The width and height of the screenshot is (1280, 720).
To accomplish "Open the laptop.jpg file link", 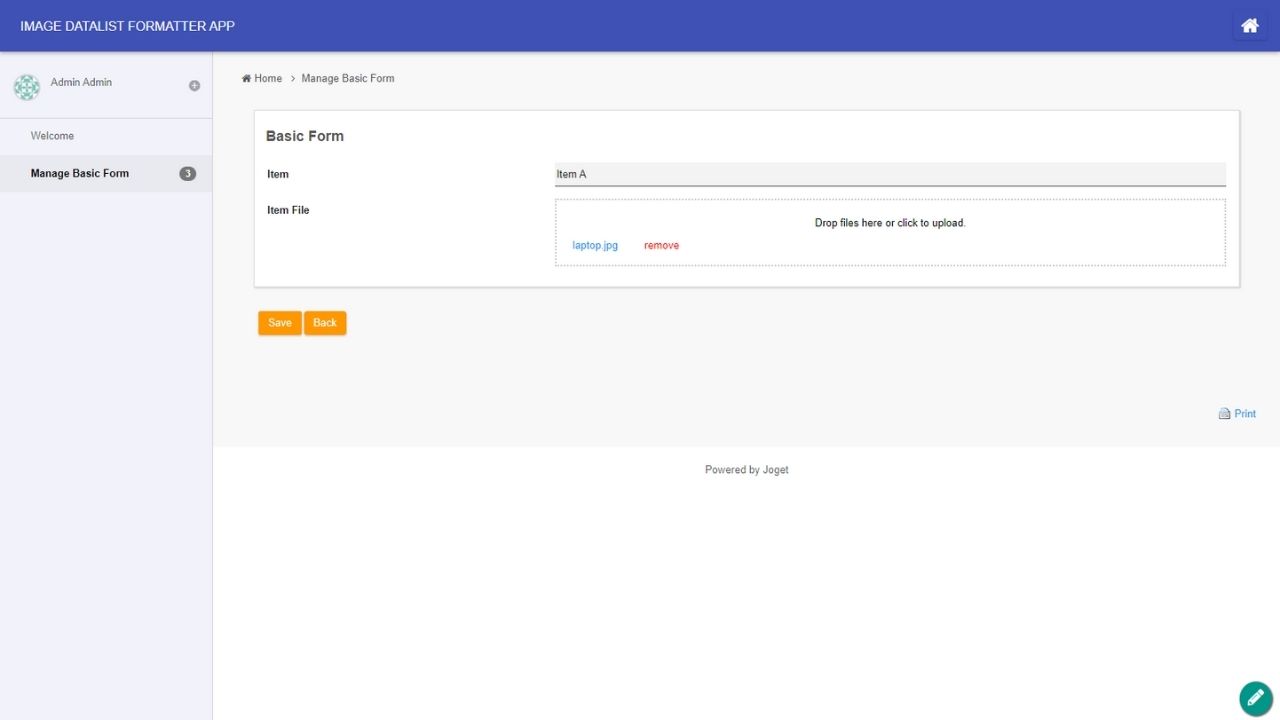I will coord(595,246).
